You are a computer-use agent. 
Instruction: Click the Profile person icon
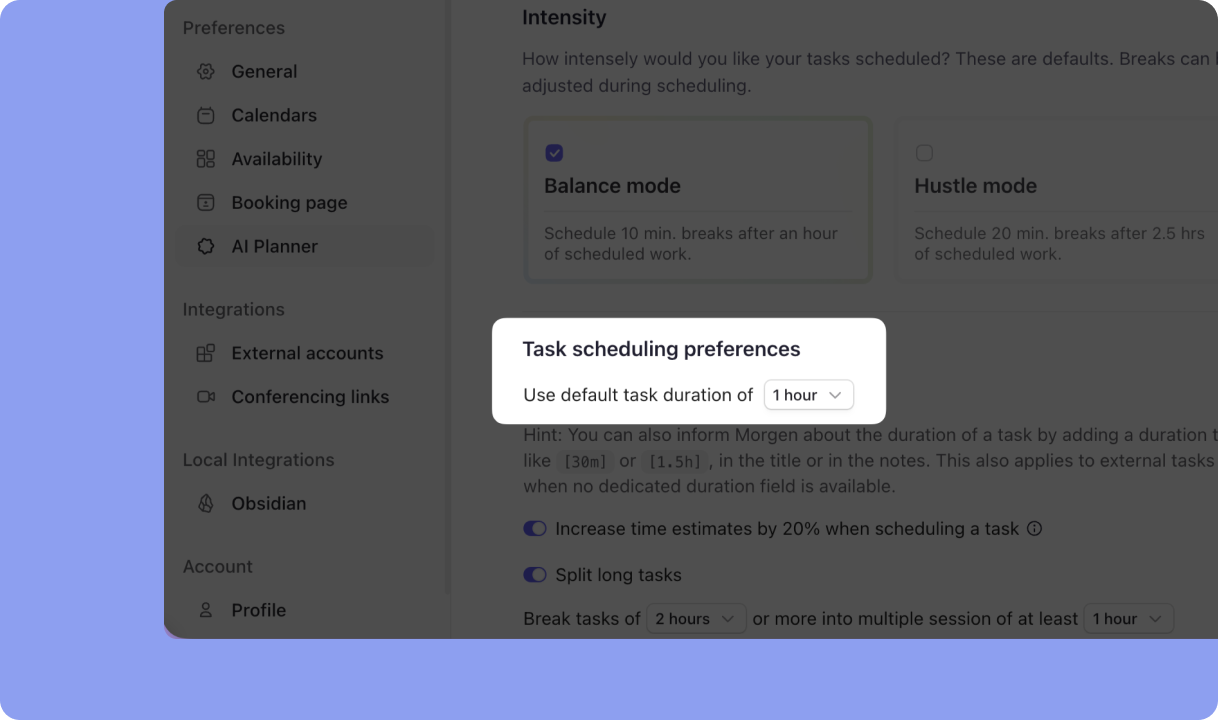click(x=205, y=610)
